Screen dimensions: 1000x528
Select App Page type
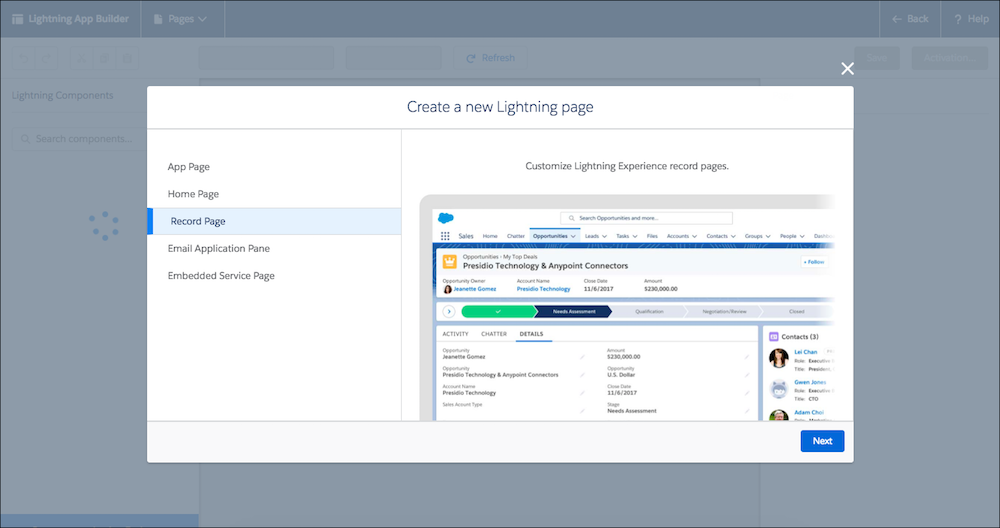click(274, 166)
